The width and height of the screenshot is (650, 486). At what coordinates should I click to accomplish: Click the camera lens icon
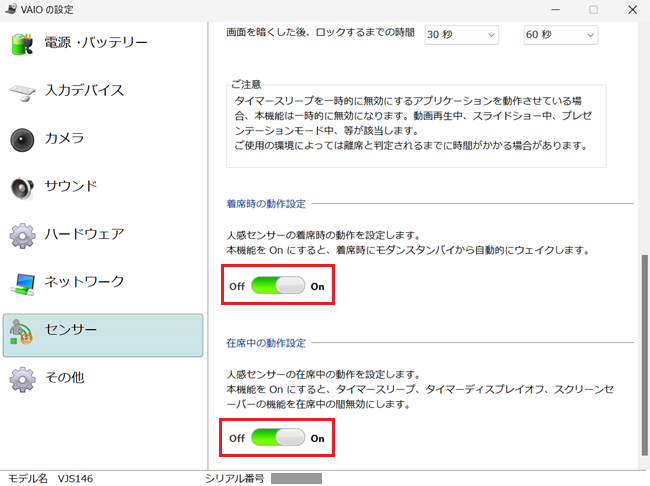[22, 140]
